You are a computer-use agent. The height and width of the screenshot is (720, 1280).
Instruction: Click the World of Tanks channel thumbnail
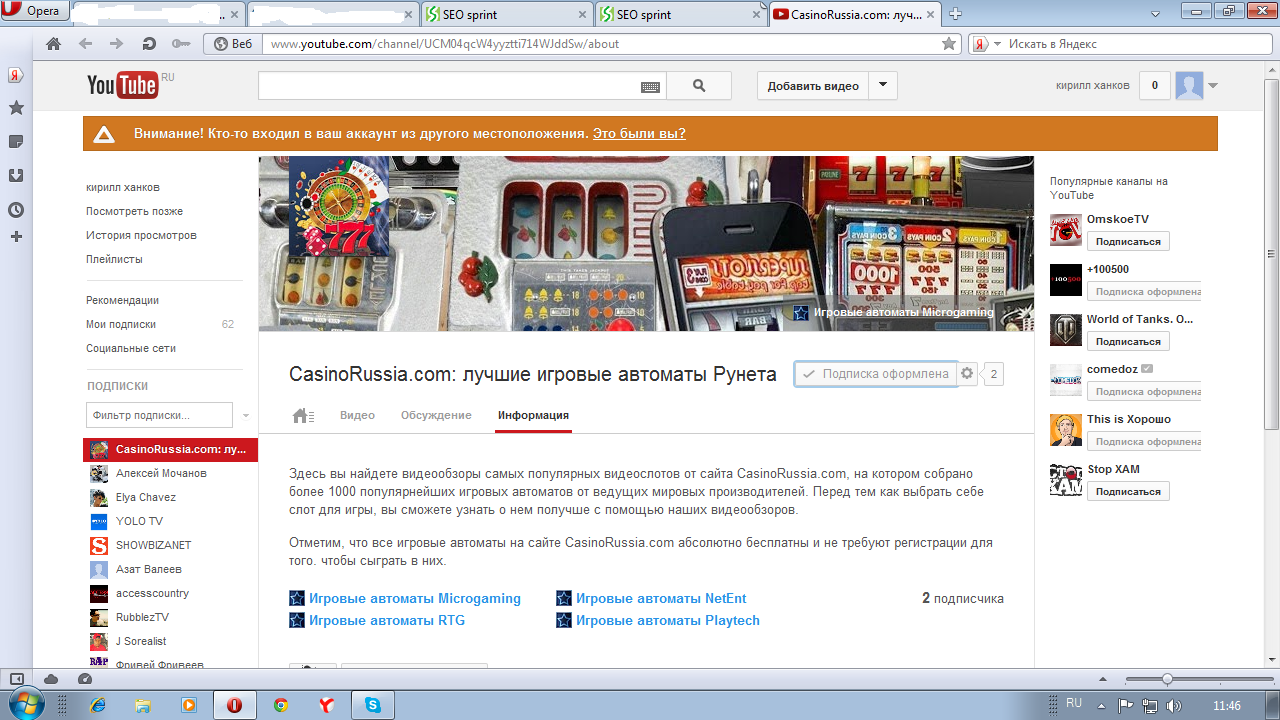tap(1066, 329)
